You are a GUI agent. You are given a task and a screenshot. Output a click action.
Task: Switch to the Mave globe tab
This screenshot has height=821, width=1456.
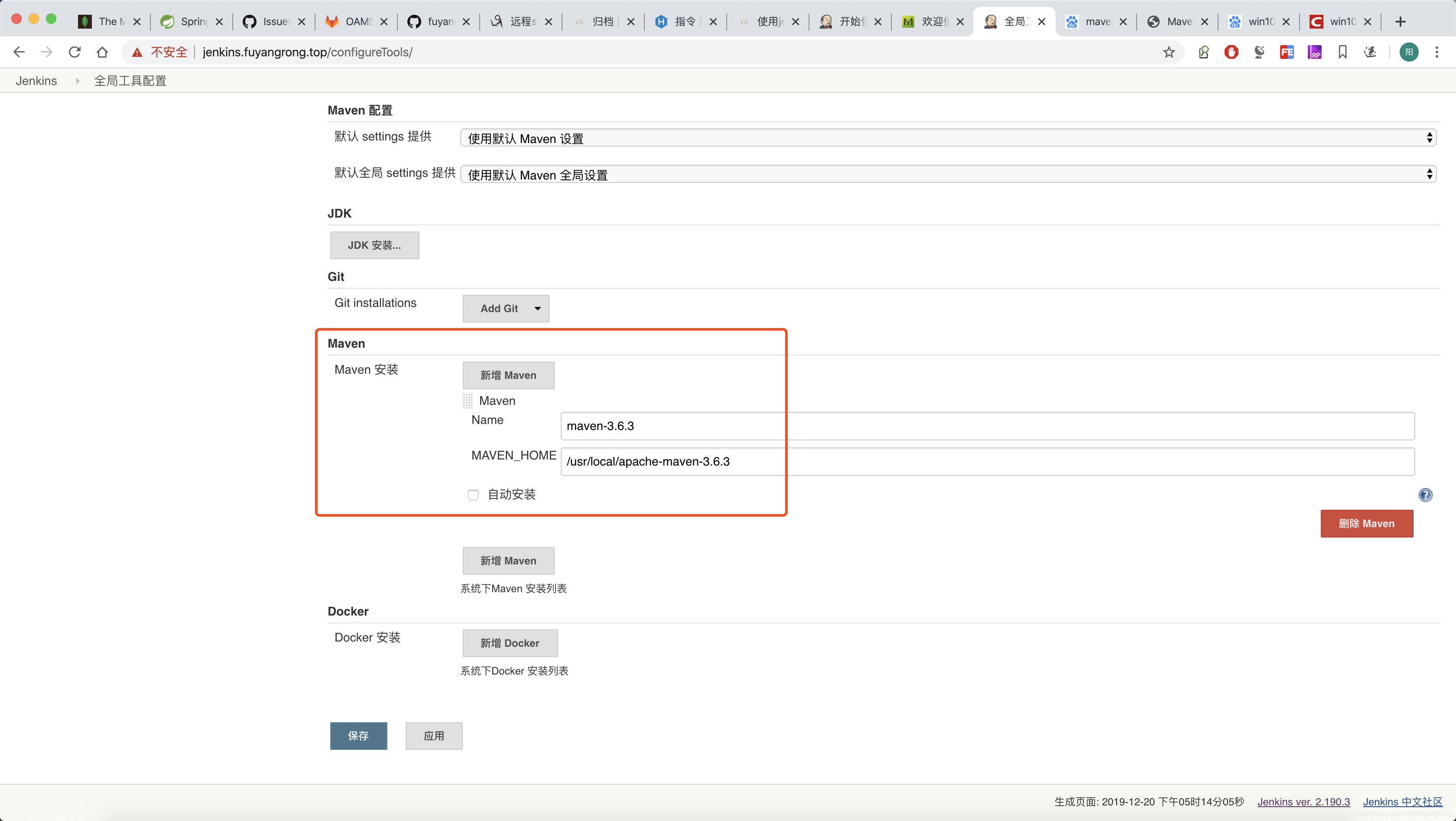(1177, 22)
